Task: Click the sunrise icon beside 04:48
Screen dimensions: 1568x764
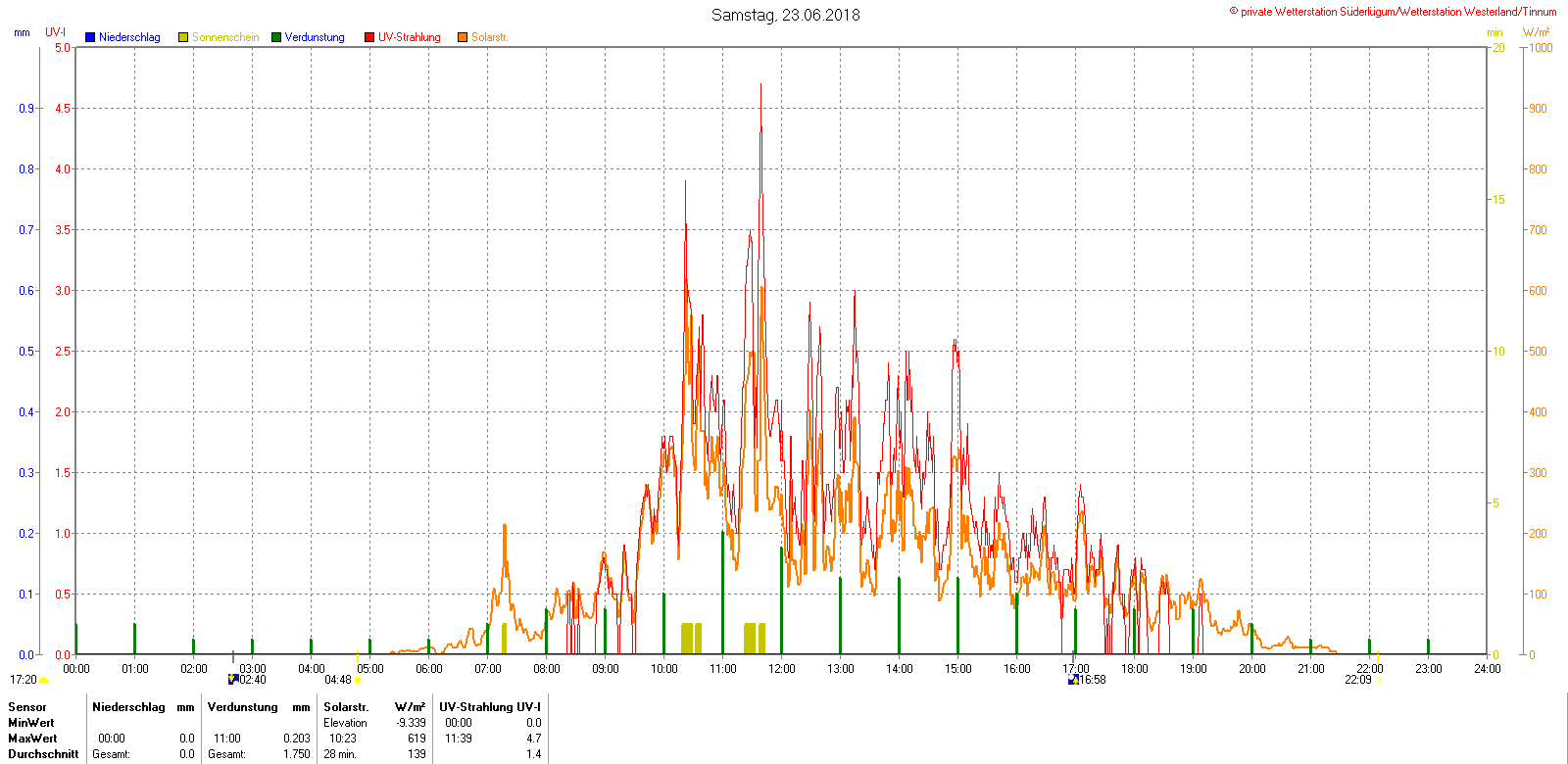Action: click(x=358, y=680)
